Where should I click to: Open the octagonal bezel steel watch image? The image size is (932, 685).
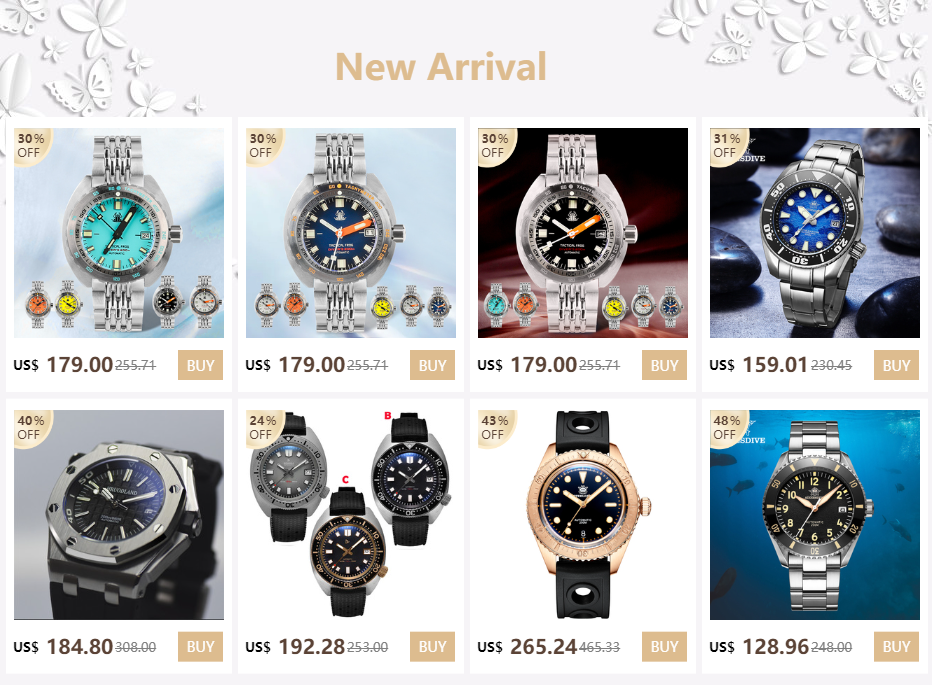coord(119,514)
